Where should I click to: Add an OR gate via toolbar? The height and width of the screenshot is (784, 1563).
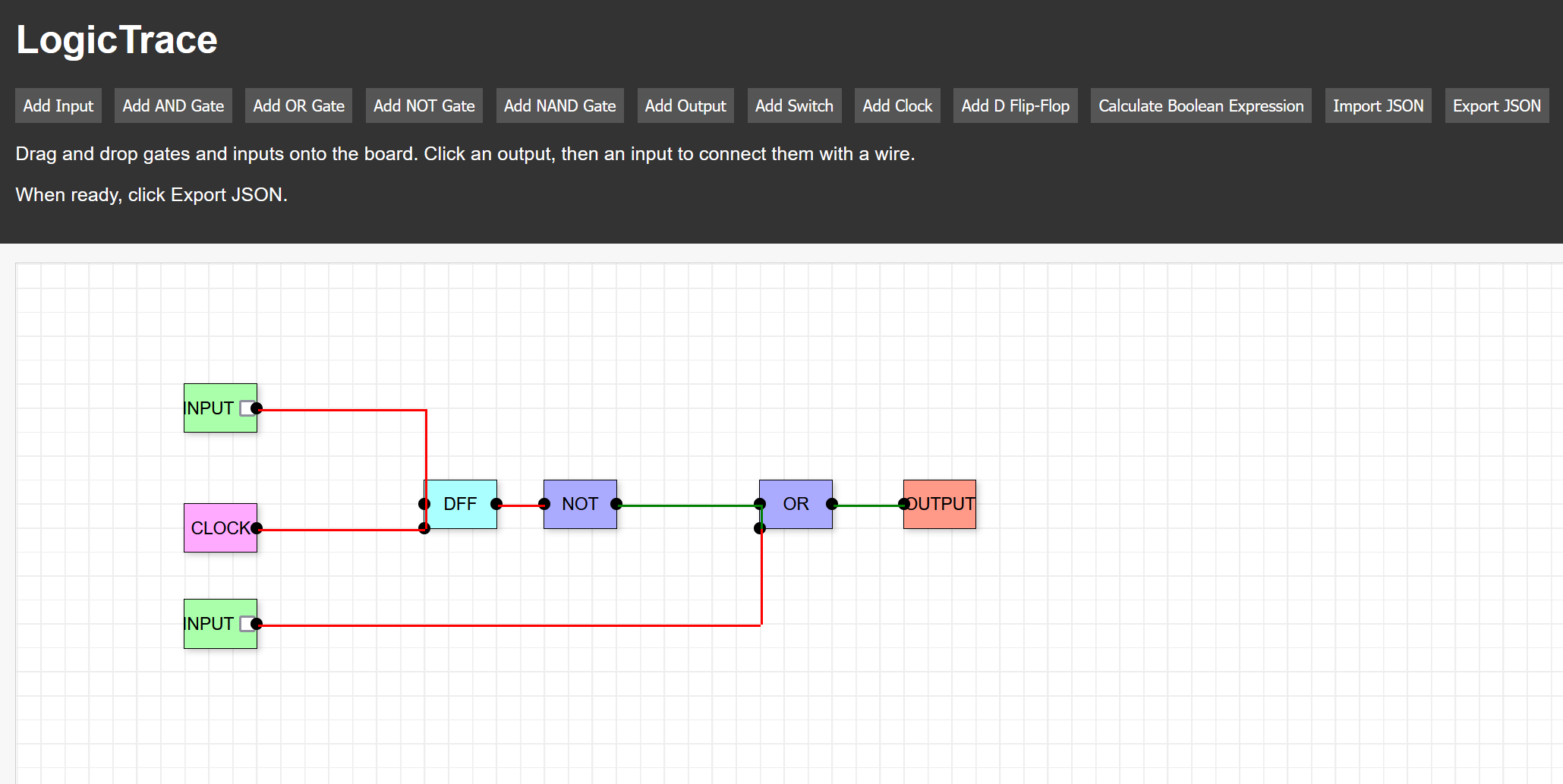(x=298, y=105)
